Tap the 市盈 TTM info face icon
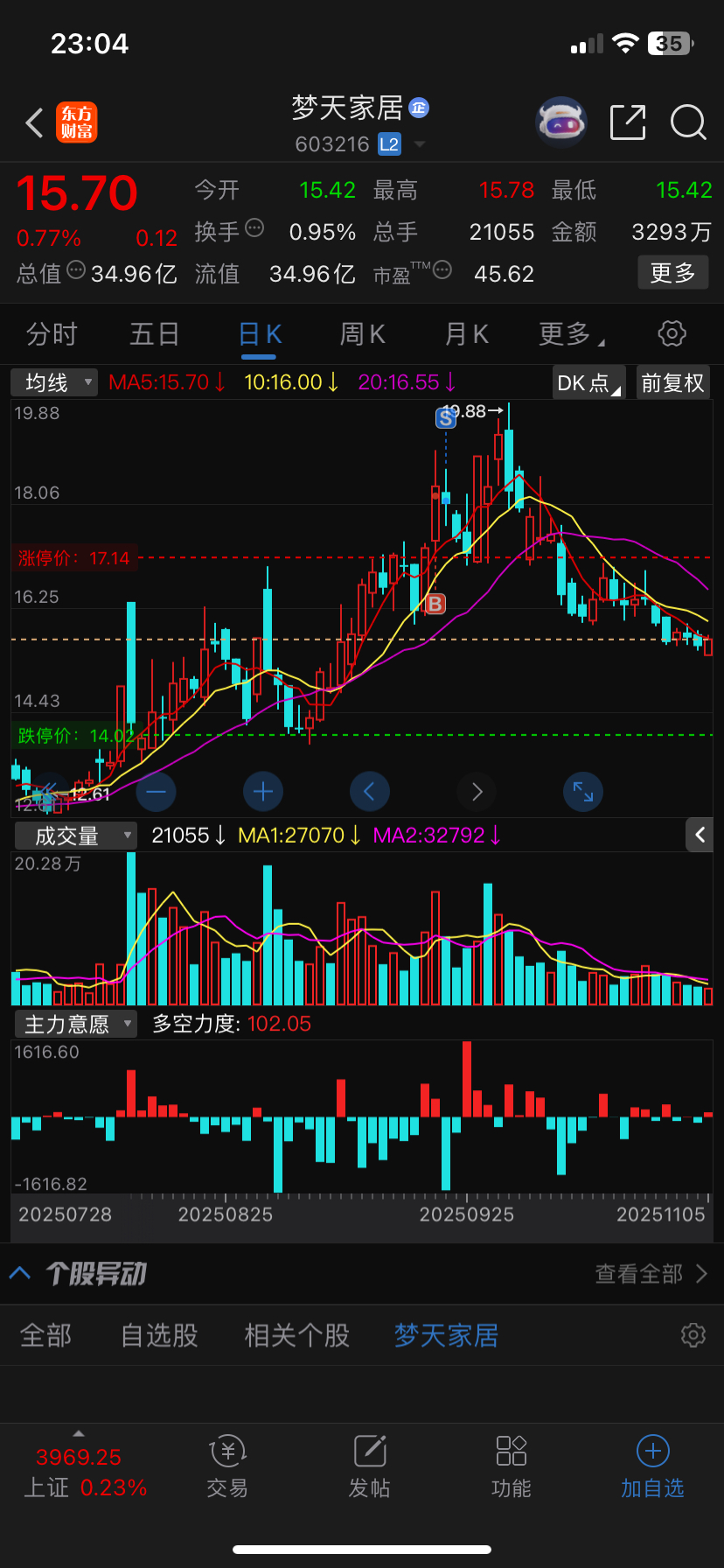Screen dimensions: 724x1568 tap(442, 270)
